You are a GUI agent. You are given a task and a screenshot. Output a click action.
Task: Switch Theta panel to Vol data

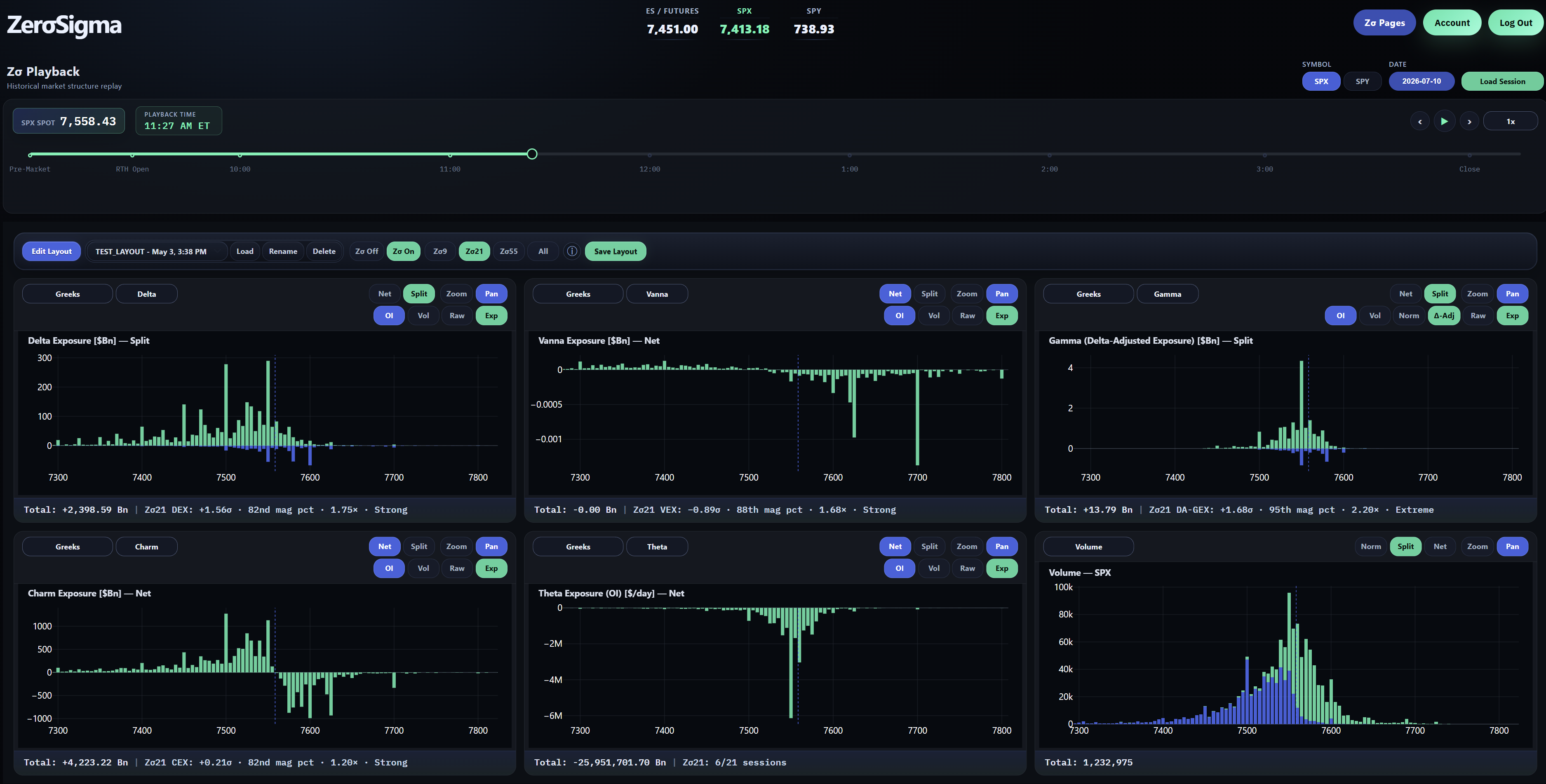tap(934, 568)
